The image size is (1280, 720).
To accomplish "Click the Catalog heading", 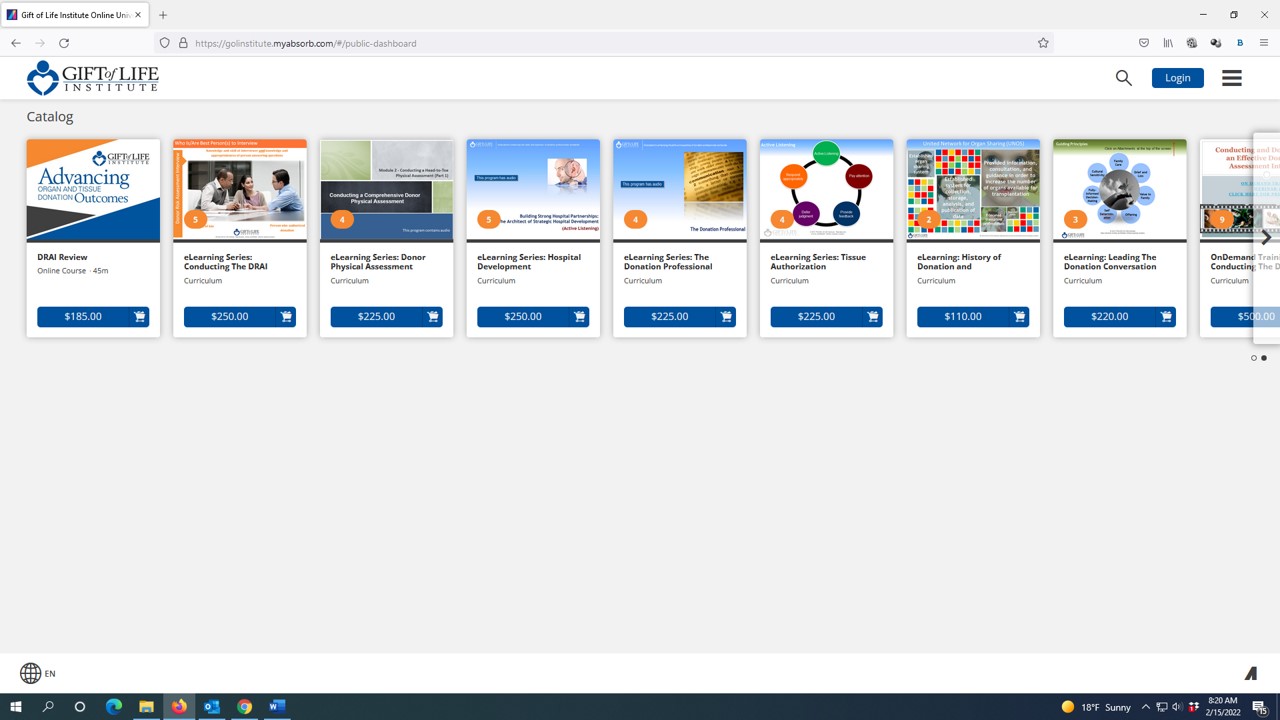I will click(50, 116).
